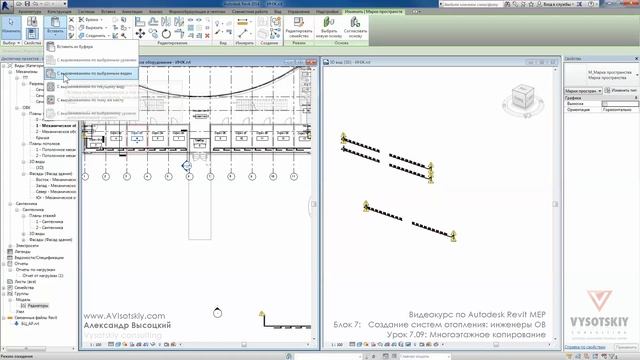640x360 pixels.
Task: Click the Trim/Extend icon next to Rotate
Action: coord(179,33)
